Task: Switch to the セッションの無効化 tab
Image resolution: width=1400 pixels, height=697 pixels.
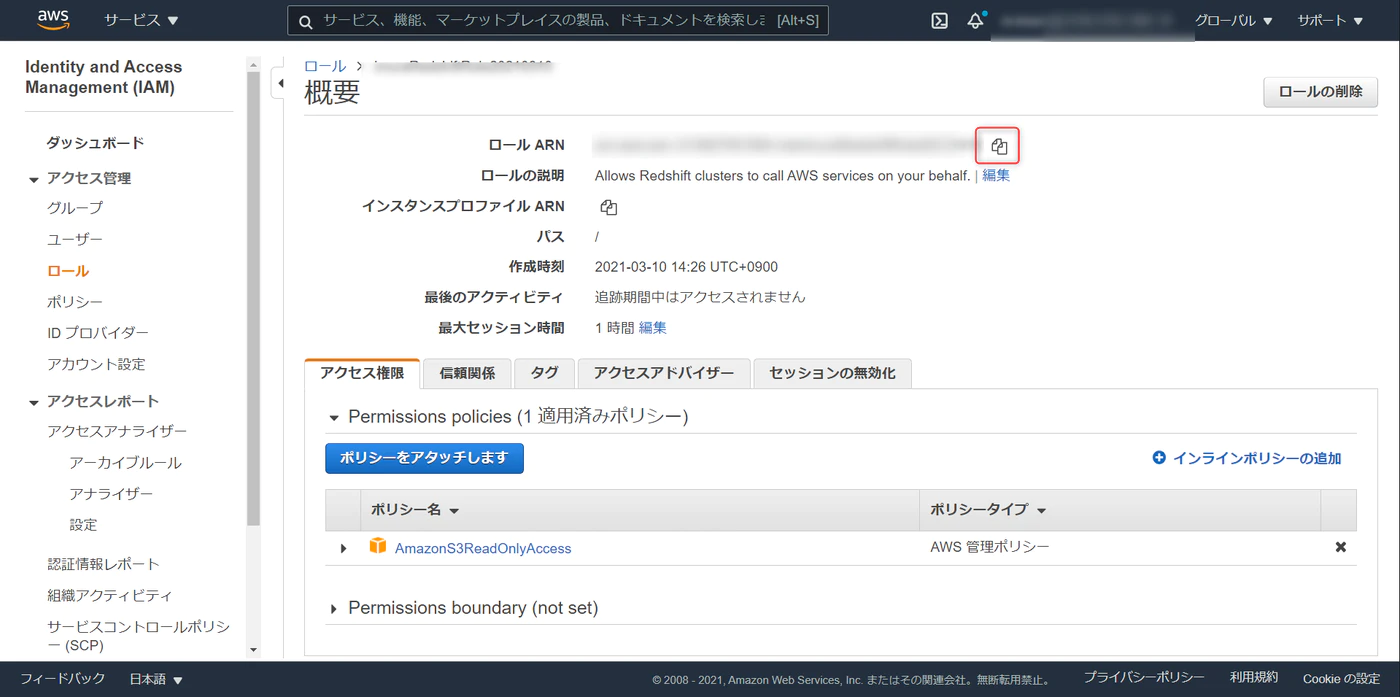Action: coord(832,373)
